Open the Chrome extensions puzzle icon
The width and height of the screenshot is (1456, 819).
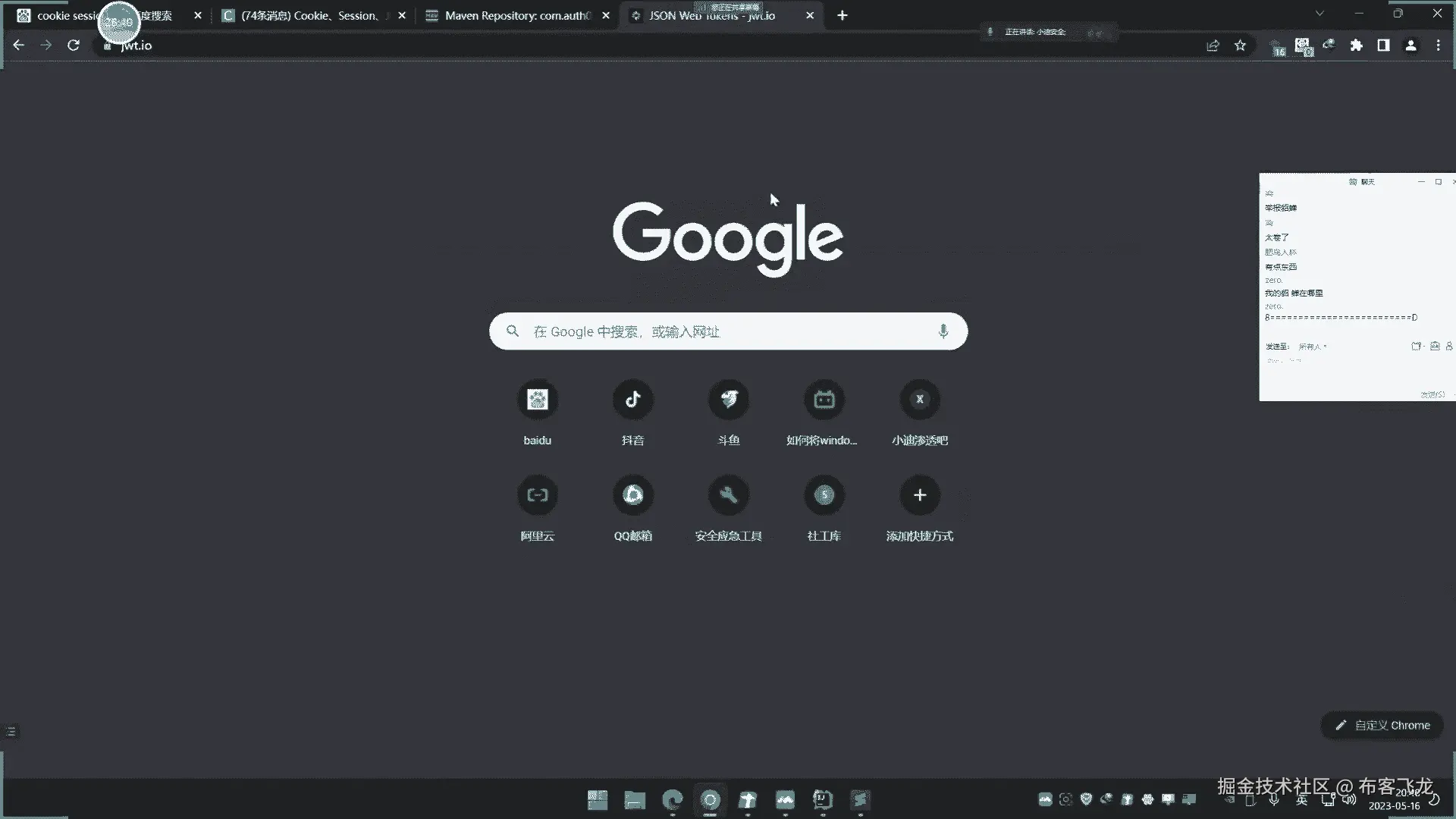tap(1356, 45)
